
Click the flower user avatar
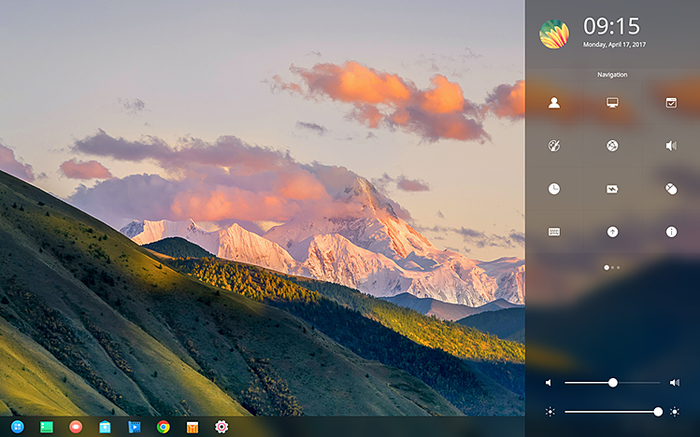554,34
